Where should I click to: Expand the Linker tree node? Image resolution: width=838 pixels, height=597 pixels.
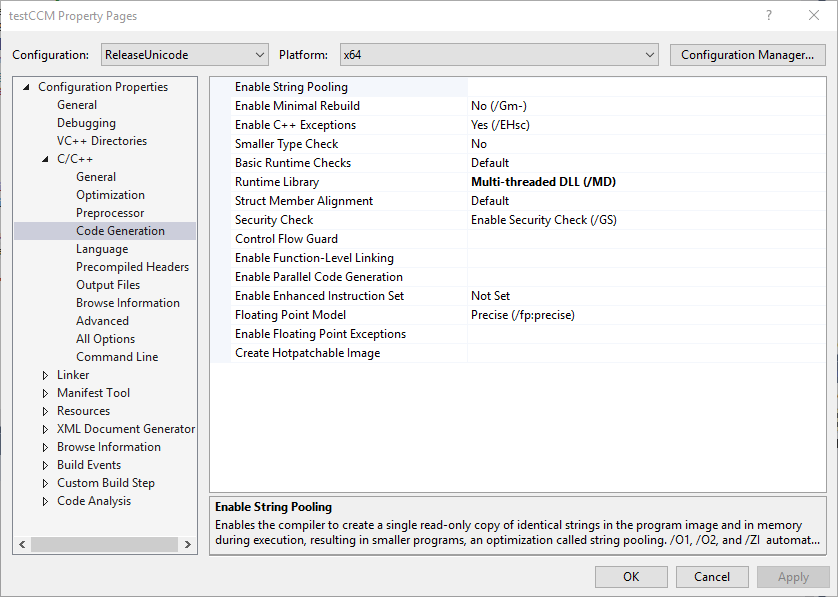click(46, 375)
